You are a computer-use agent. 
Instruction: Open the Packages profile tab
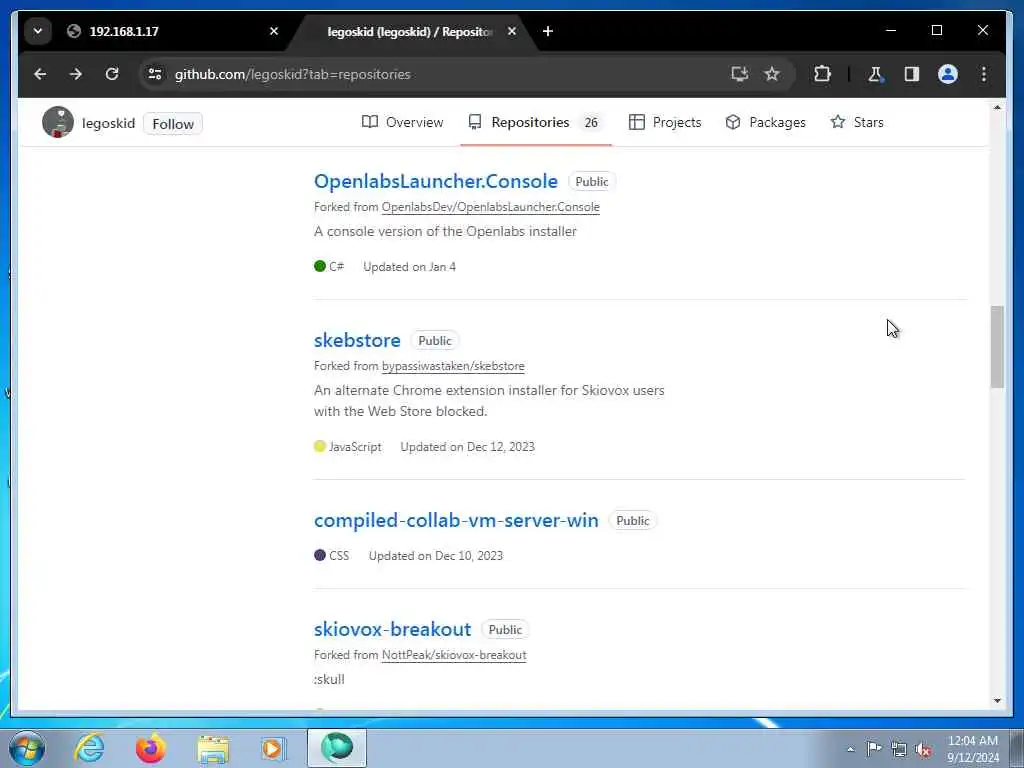point(765,122)
